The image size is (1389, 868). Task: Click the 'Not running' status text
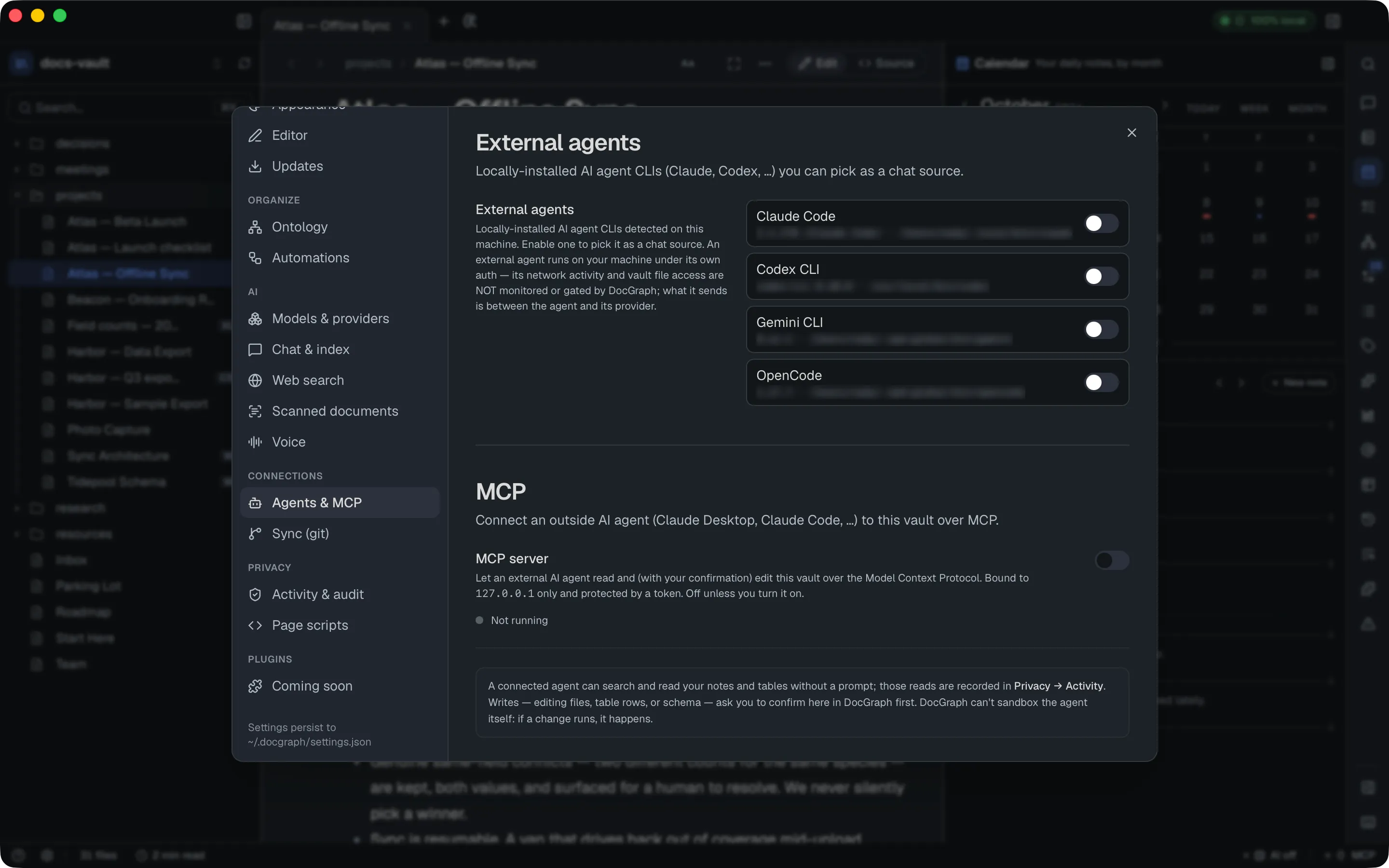pyautogui.click(x=519, y=621)
